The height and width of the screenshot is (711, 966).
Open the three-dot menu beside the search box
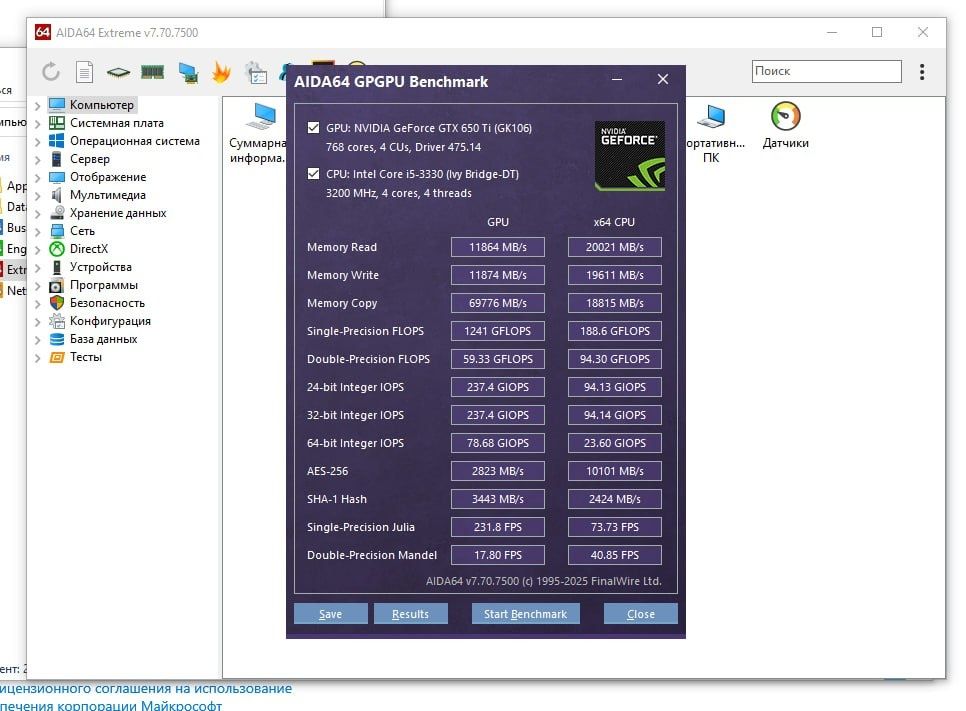point(922,72)
